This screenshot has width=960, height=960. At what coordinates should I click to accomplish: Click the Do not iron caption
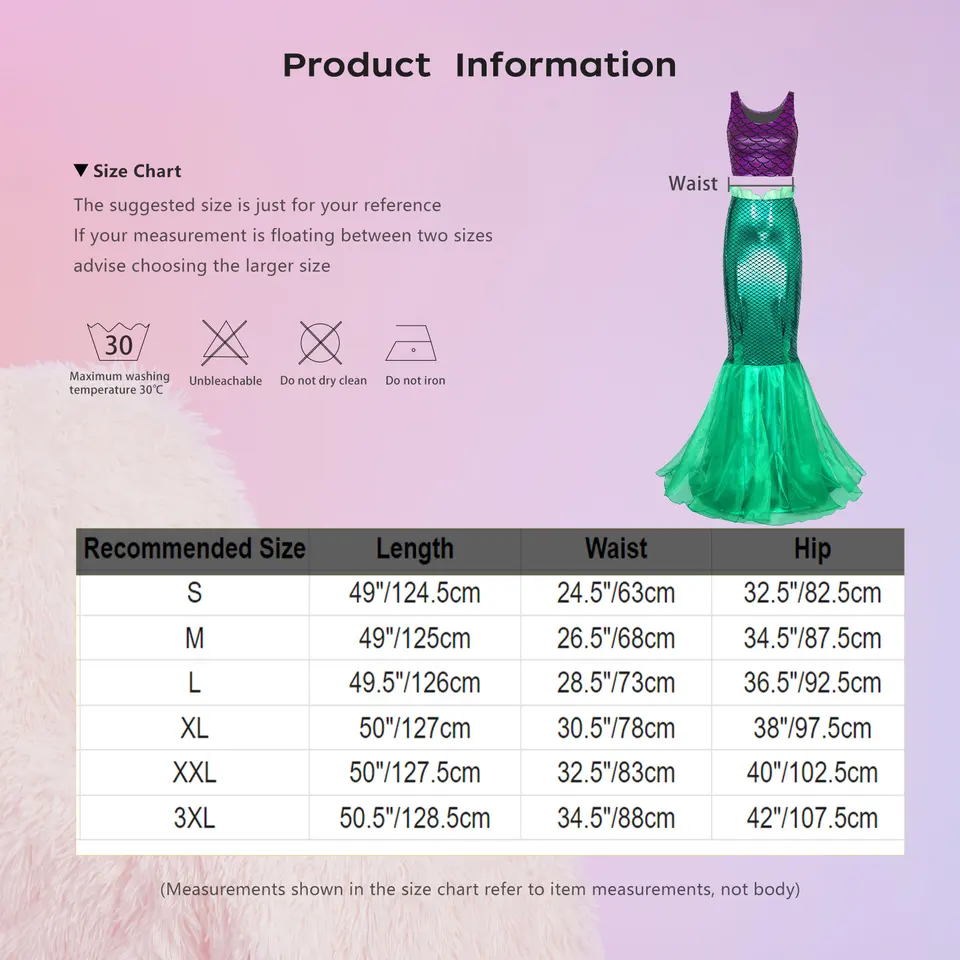[415, 380]
